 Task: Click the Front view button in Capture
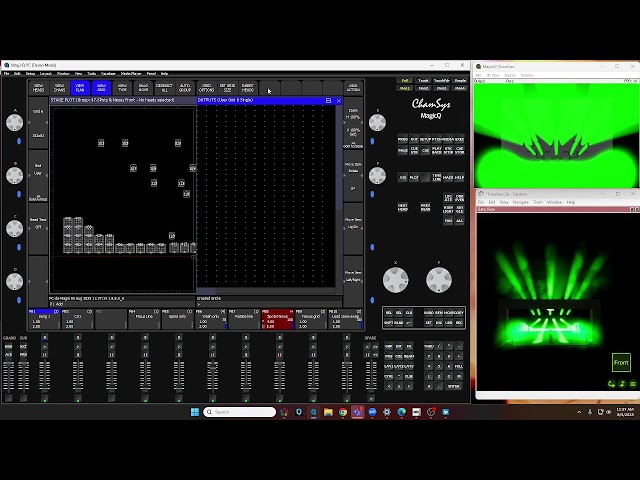tap(621, 362)
